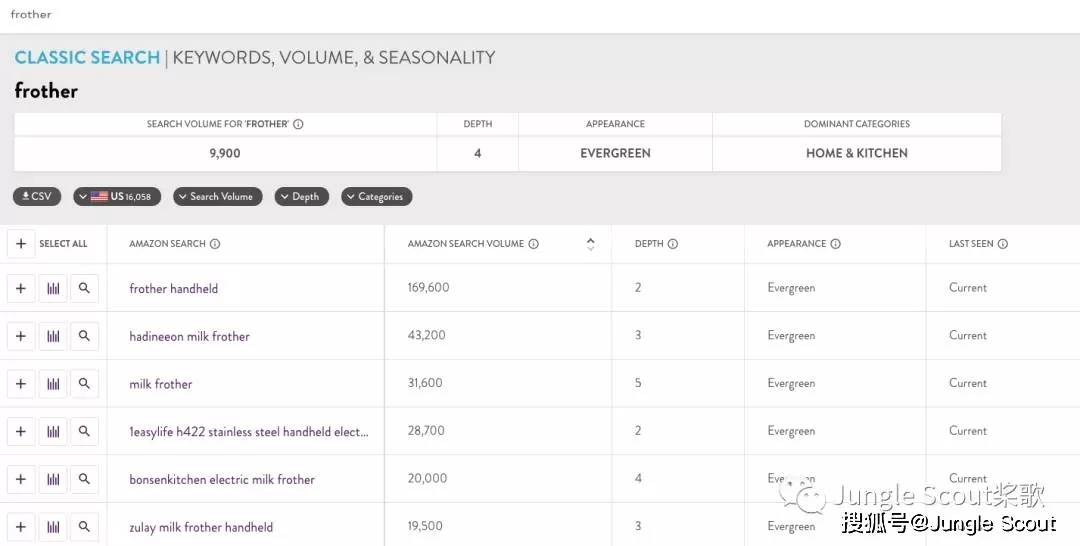This screenshot has height=546, width=1080.
Task: Open the hadineeon milk frother keyword link
Action: point(189,337)
